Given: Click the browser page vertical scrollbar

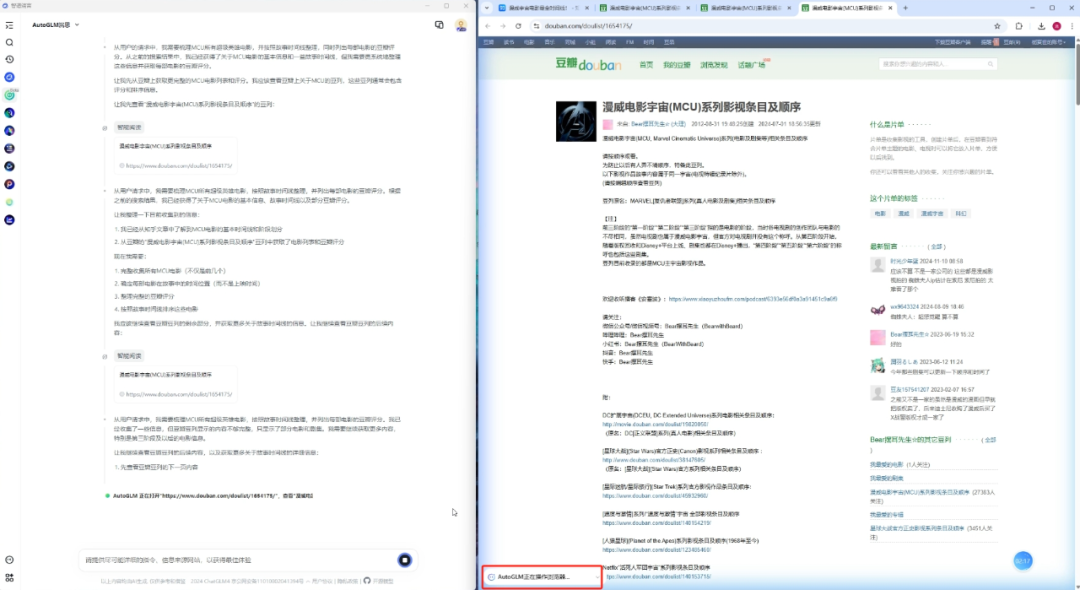Looking at the screenshot, I should click(1077, 76).
